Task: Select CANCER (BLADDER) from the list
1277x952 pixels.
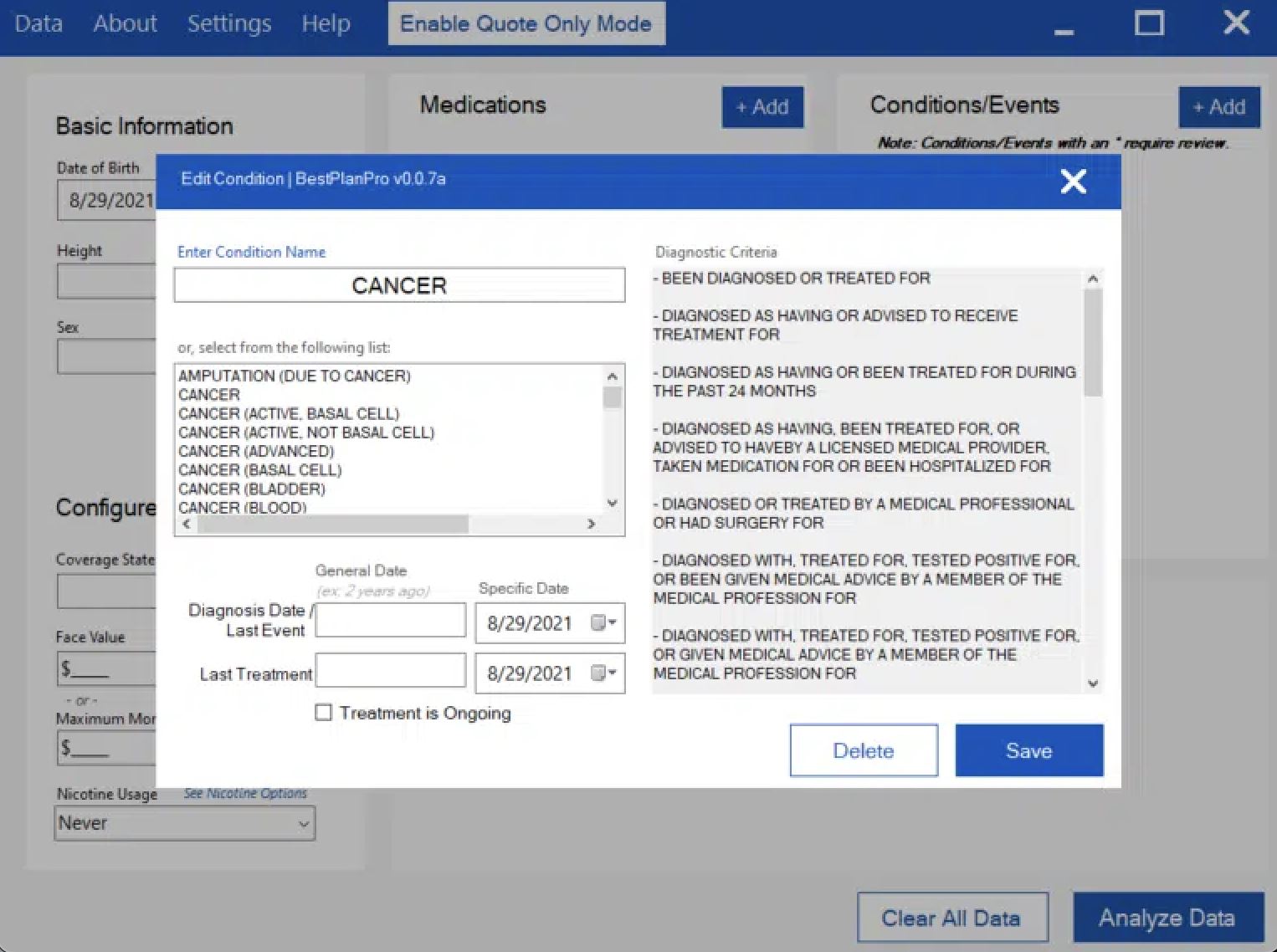Action: coord(252,489)
